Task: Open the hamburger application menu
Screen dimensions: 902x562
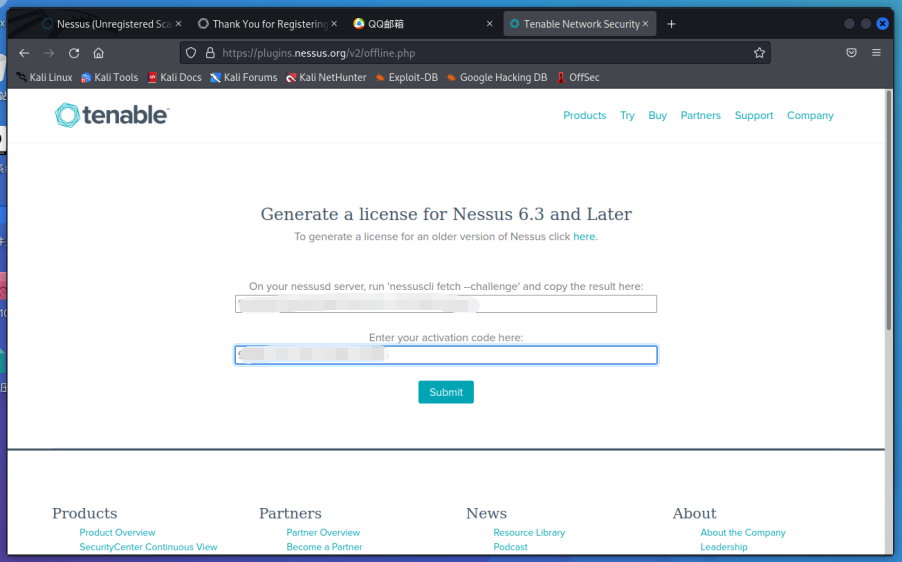Action: click(x=876, y=53)
